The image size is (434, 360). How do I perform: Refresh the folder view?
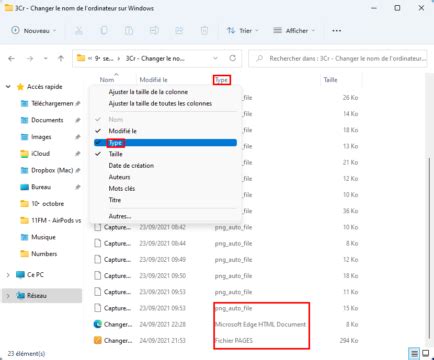click(x=232, y=58)
